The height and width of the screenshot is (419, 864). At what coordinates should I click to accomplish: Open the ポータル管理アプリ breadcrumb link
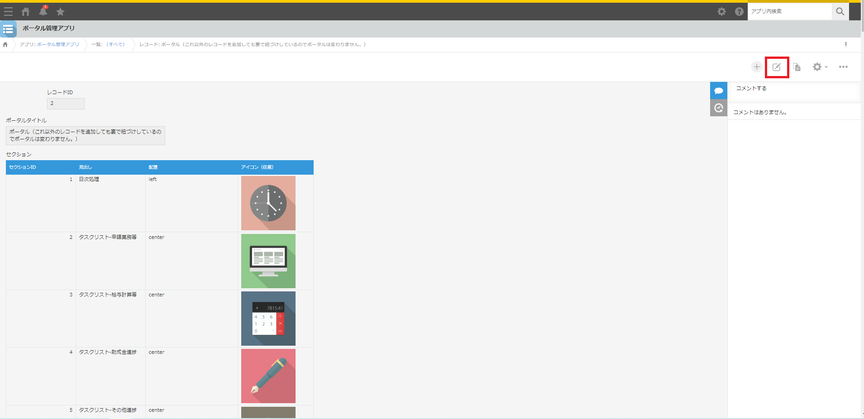(58, 44)
